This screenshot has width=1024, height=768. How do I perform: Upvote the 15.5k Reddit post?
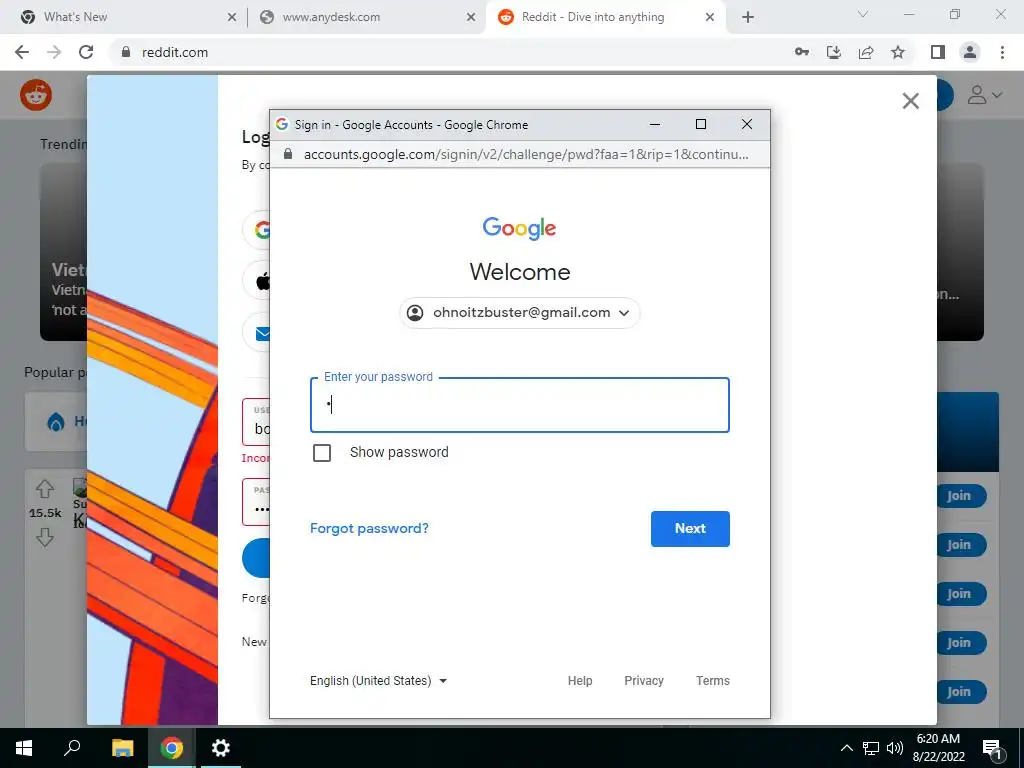click(x=44, y=488)
